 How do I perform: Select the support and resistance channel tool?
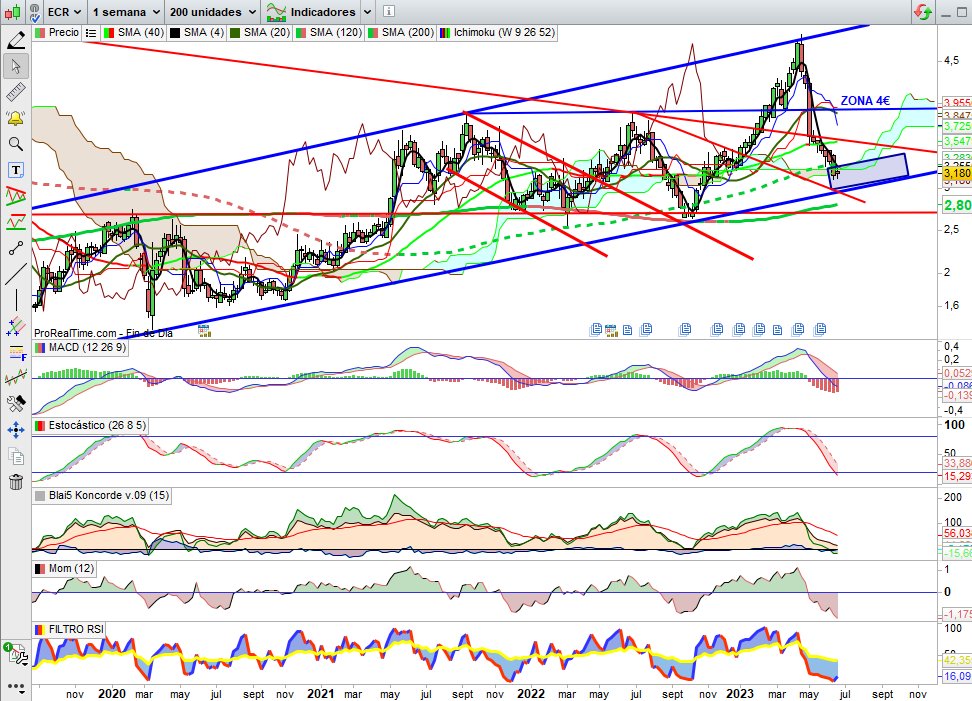pyautogui.click(x=15, y=222)
